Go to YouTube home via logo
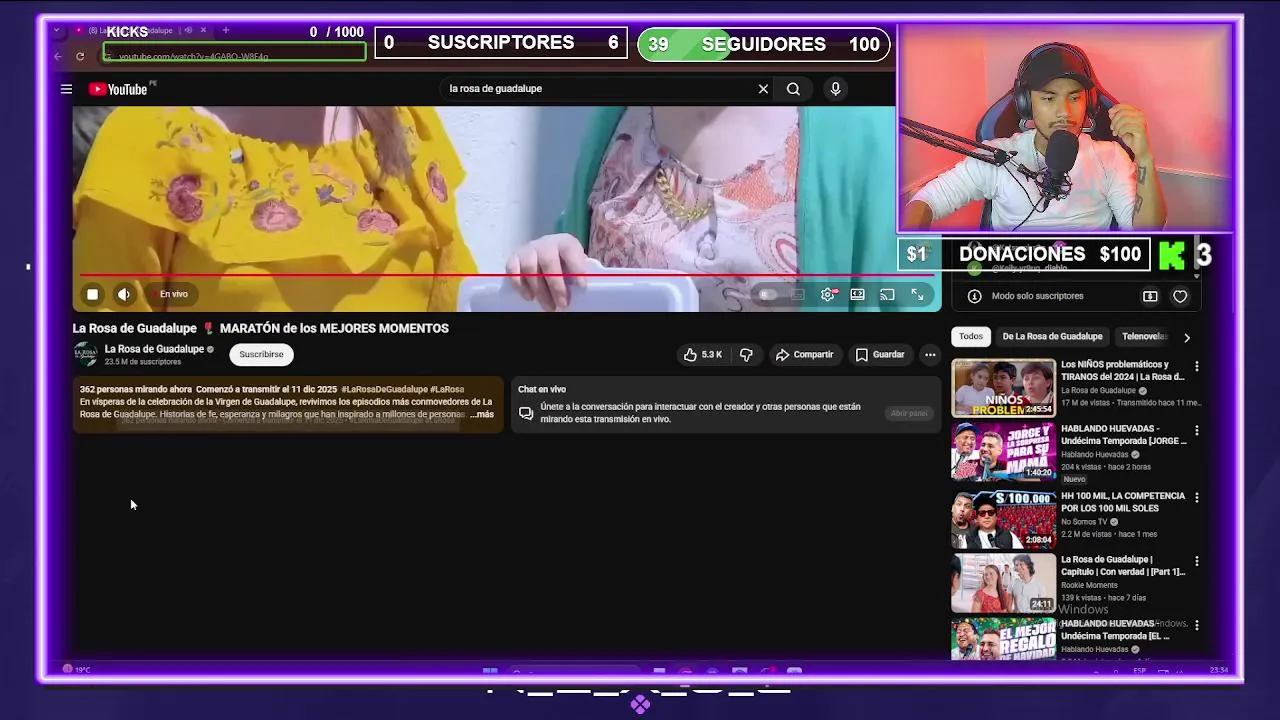This screenshot has width=1280, height=720. pos(118,89)
